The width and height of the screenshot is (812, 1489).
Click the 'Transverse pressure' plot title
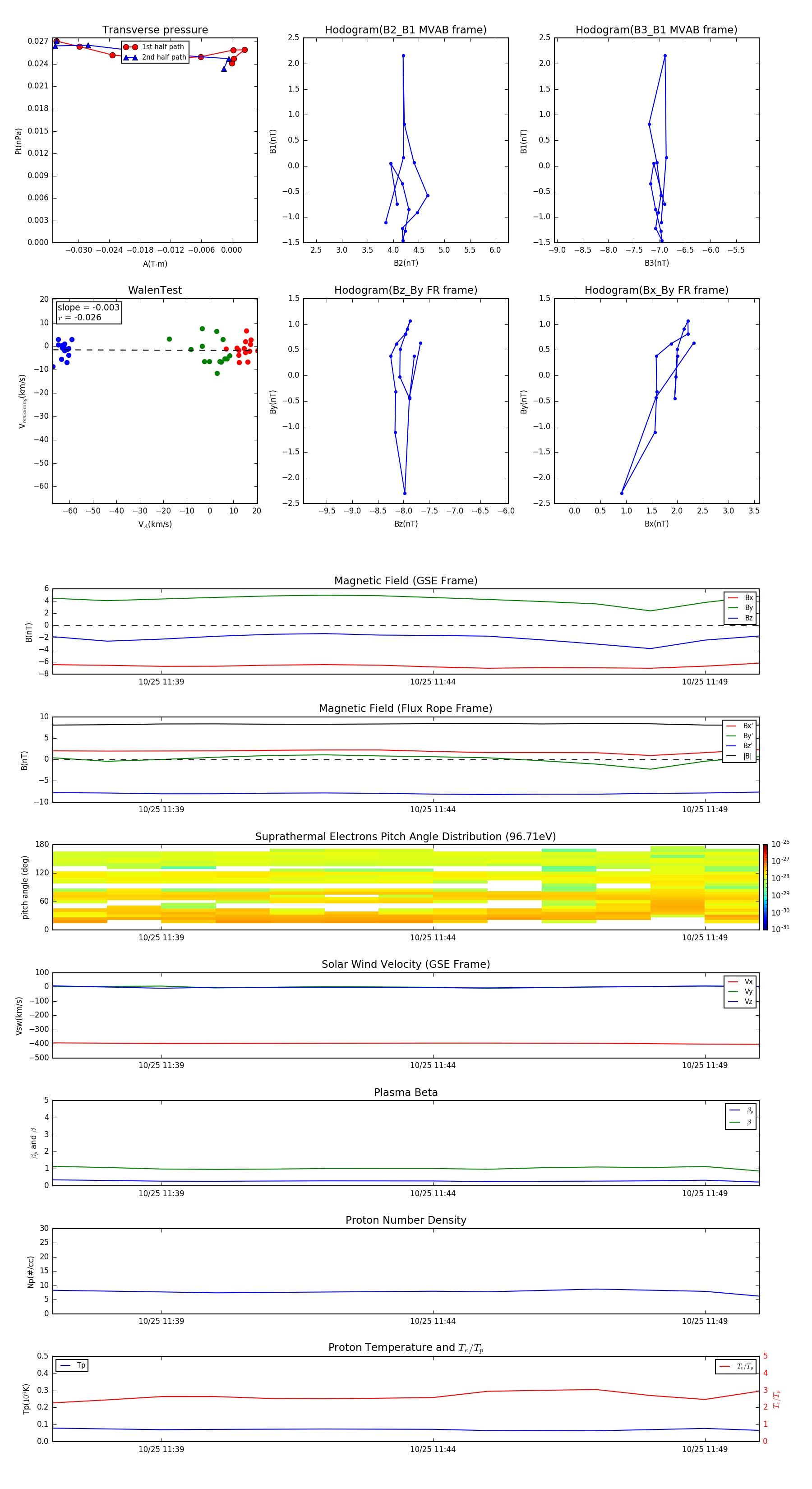pos(155,30)
